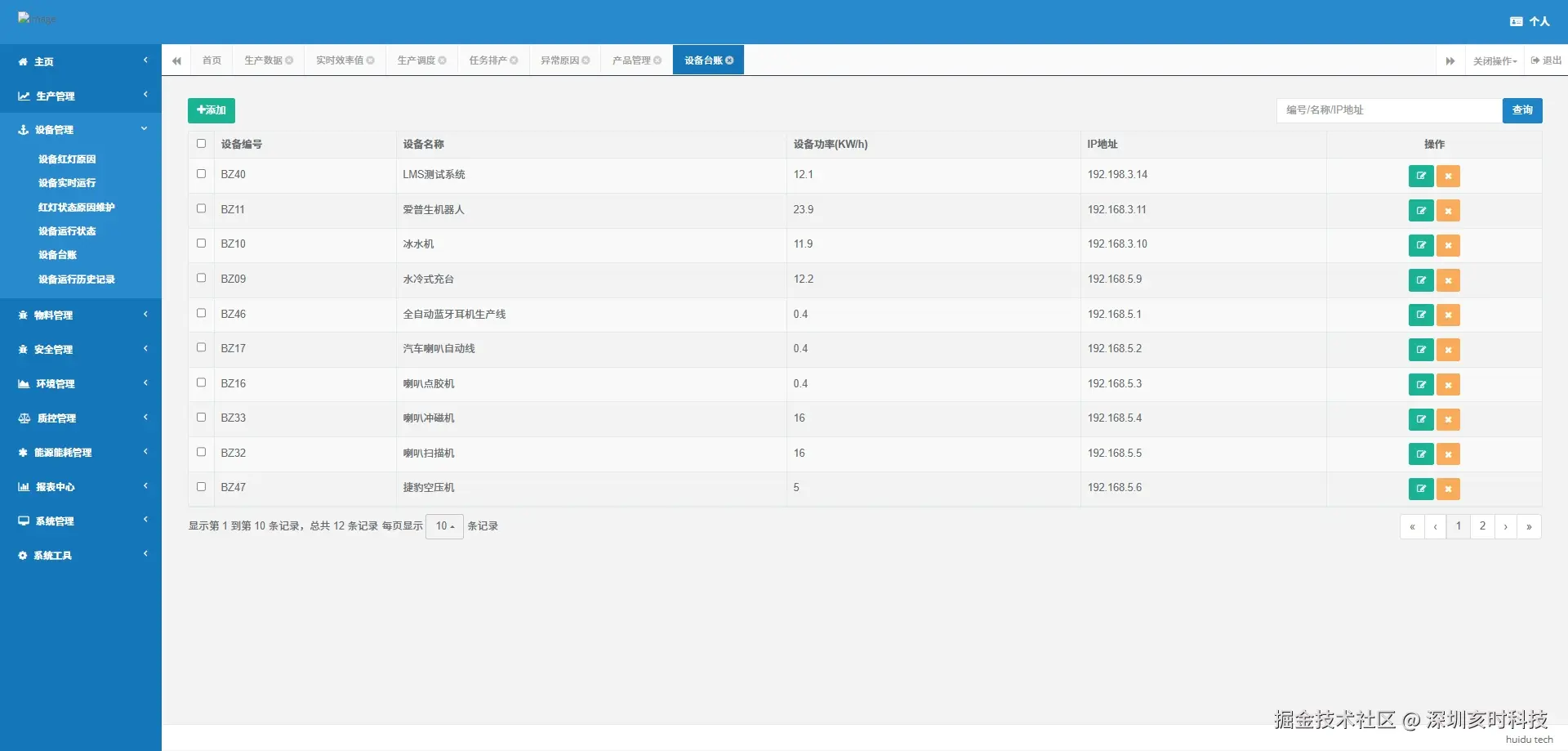Expand the 物料管理 sidebar menu
1568x751 pixels.
point(81,315)
